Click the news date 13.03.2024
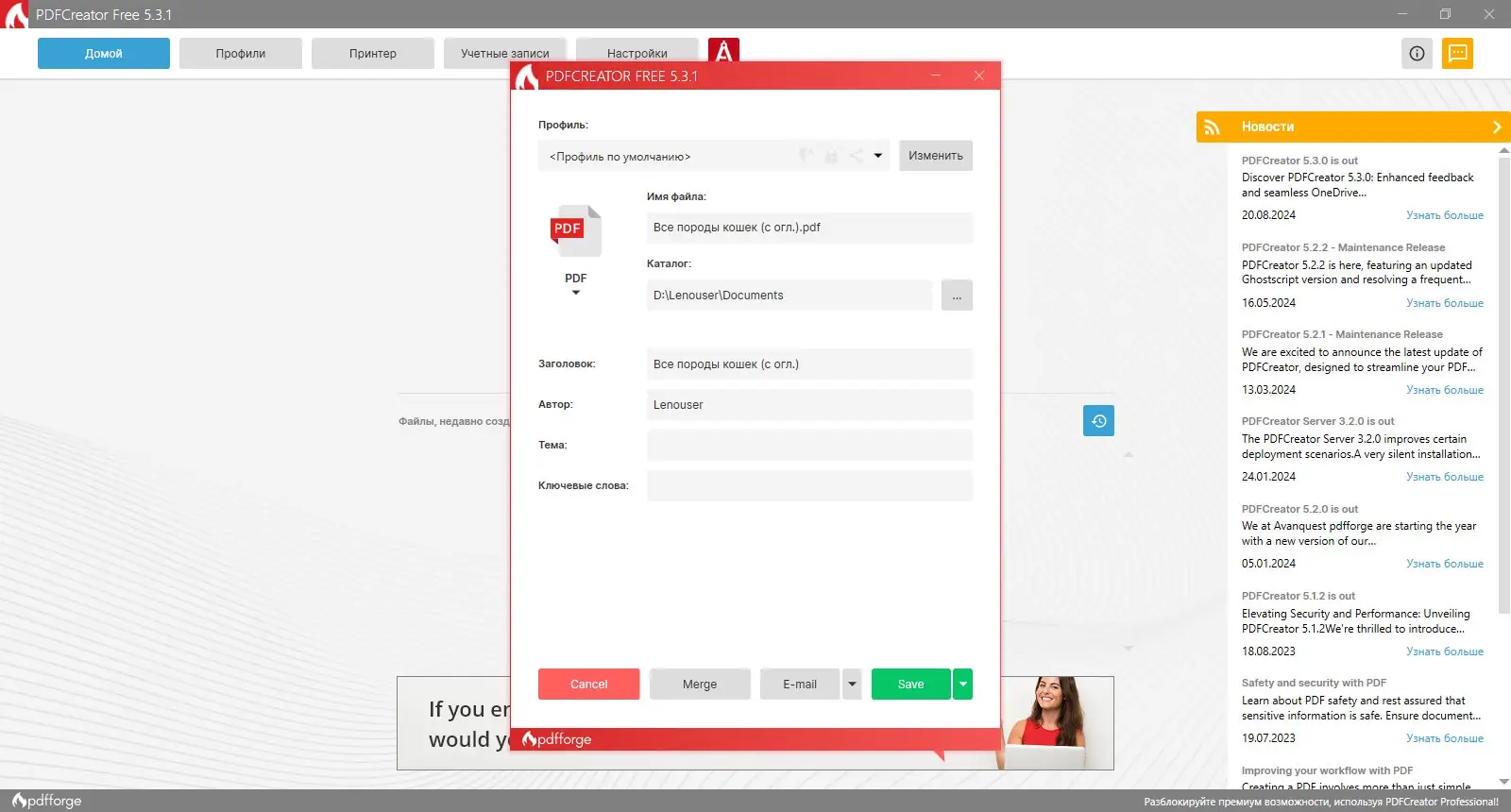This screenshot has width=1511, height=812. (1268, 390)
